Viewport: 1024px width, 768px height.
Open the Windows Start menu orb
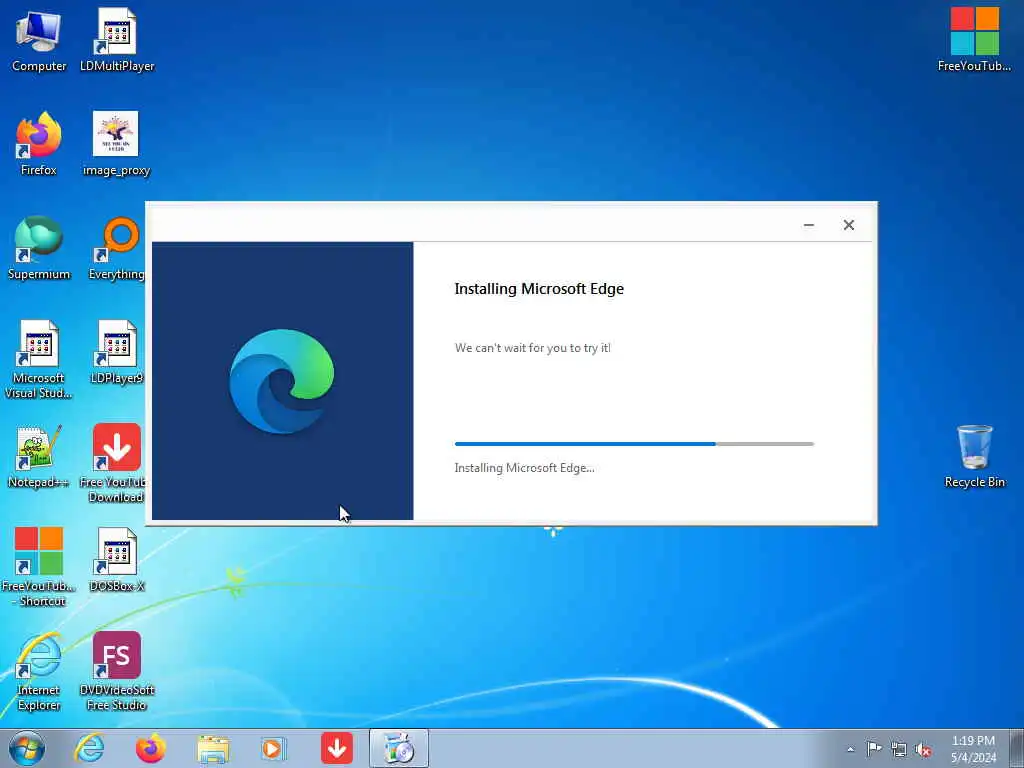point(27,748)
